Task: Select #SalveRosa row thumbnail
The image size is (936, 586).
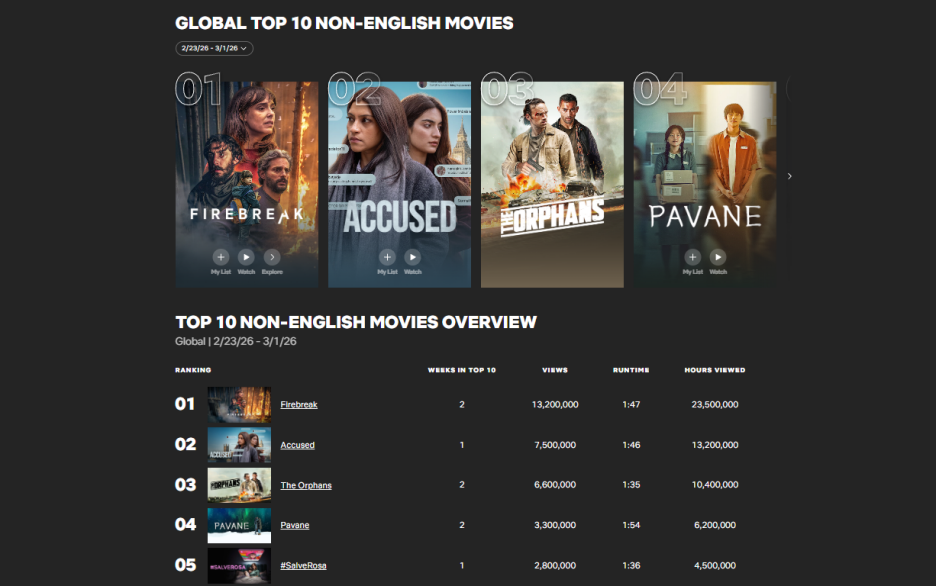Action: click(239, 566)
